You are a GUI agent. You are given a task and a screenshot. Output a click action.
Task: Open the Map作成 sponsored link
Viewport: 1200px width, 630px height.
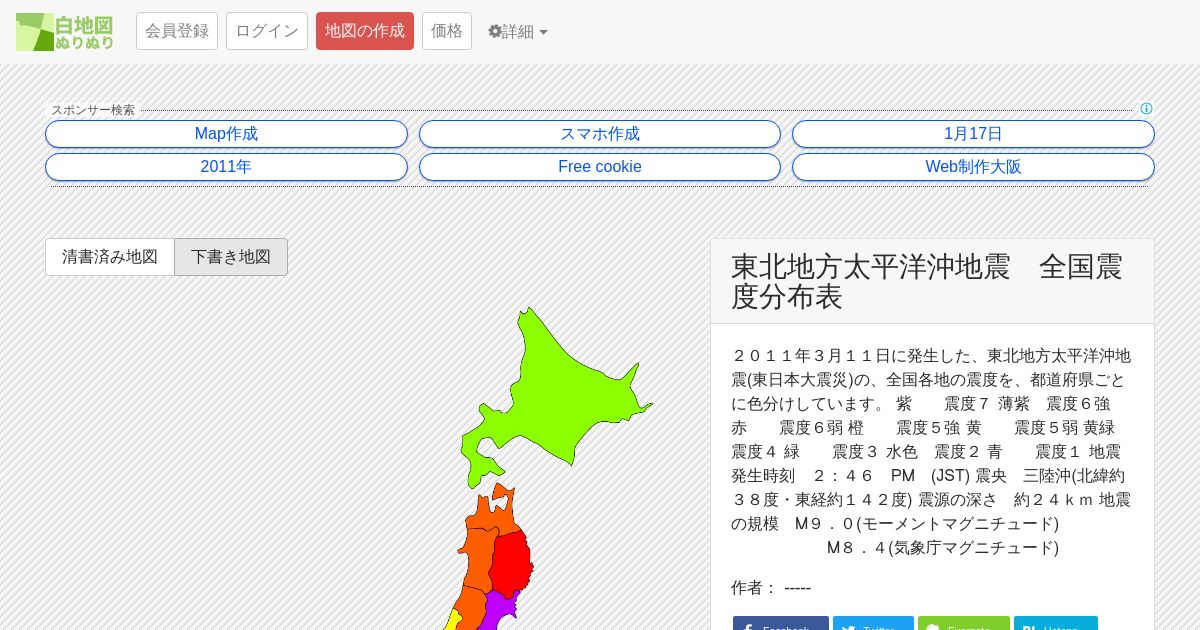226,134
